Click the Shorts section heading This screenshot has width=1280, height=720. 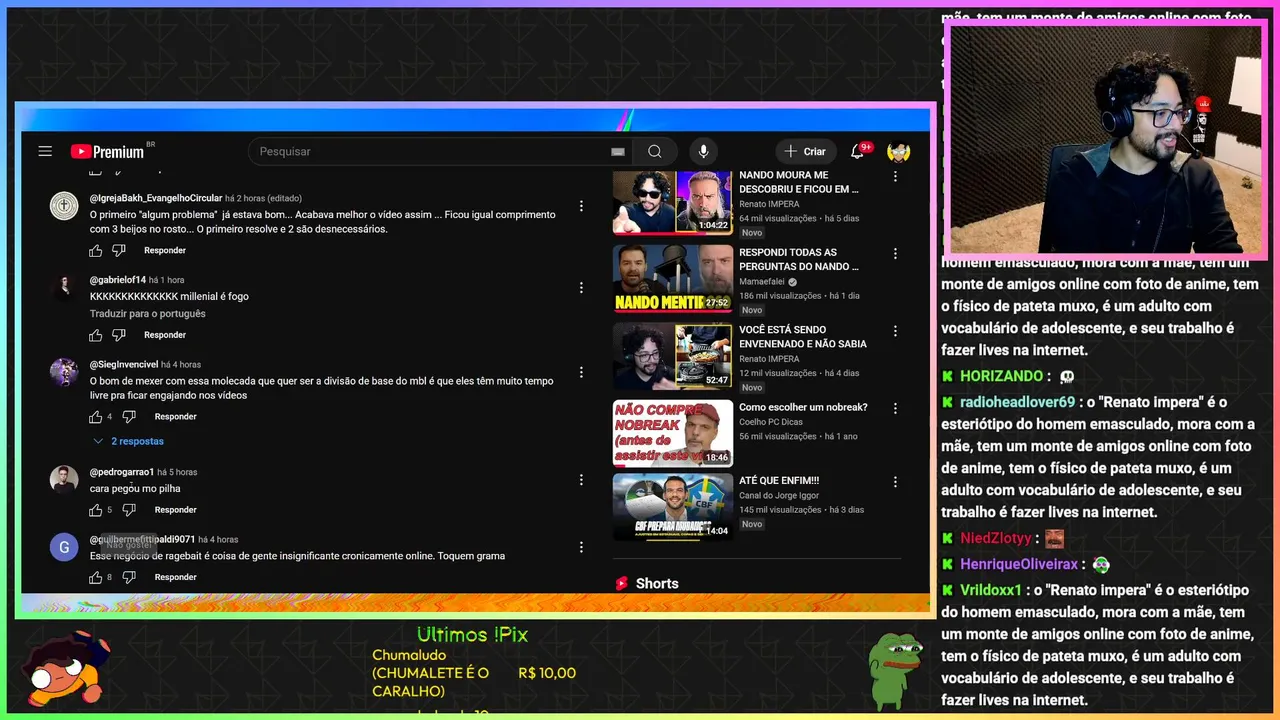click(657, 583)
